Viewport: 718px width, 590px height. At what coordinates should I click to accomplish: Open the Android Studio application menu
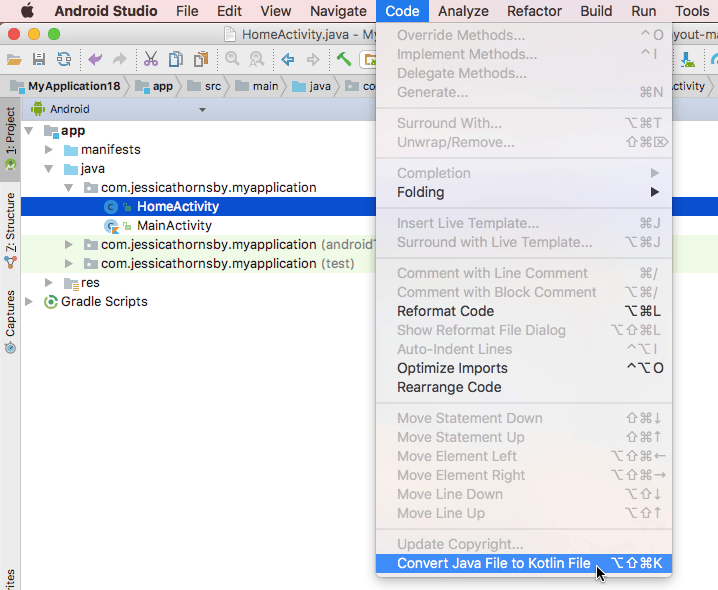pyautogui.click(x=106, y=11)
